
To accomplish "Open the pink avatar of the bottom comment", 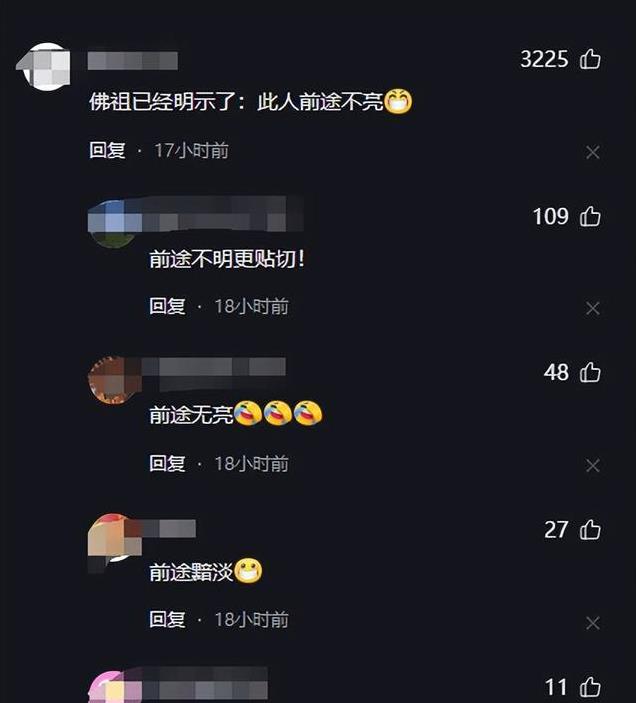I will [112, 687].
